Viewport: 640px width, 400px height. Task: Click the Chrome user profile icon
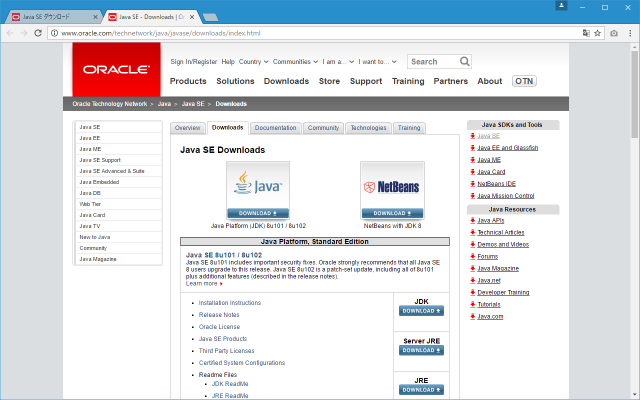(561, 5)
